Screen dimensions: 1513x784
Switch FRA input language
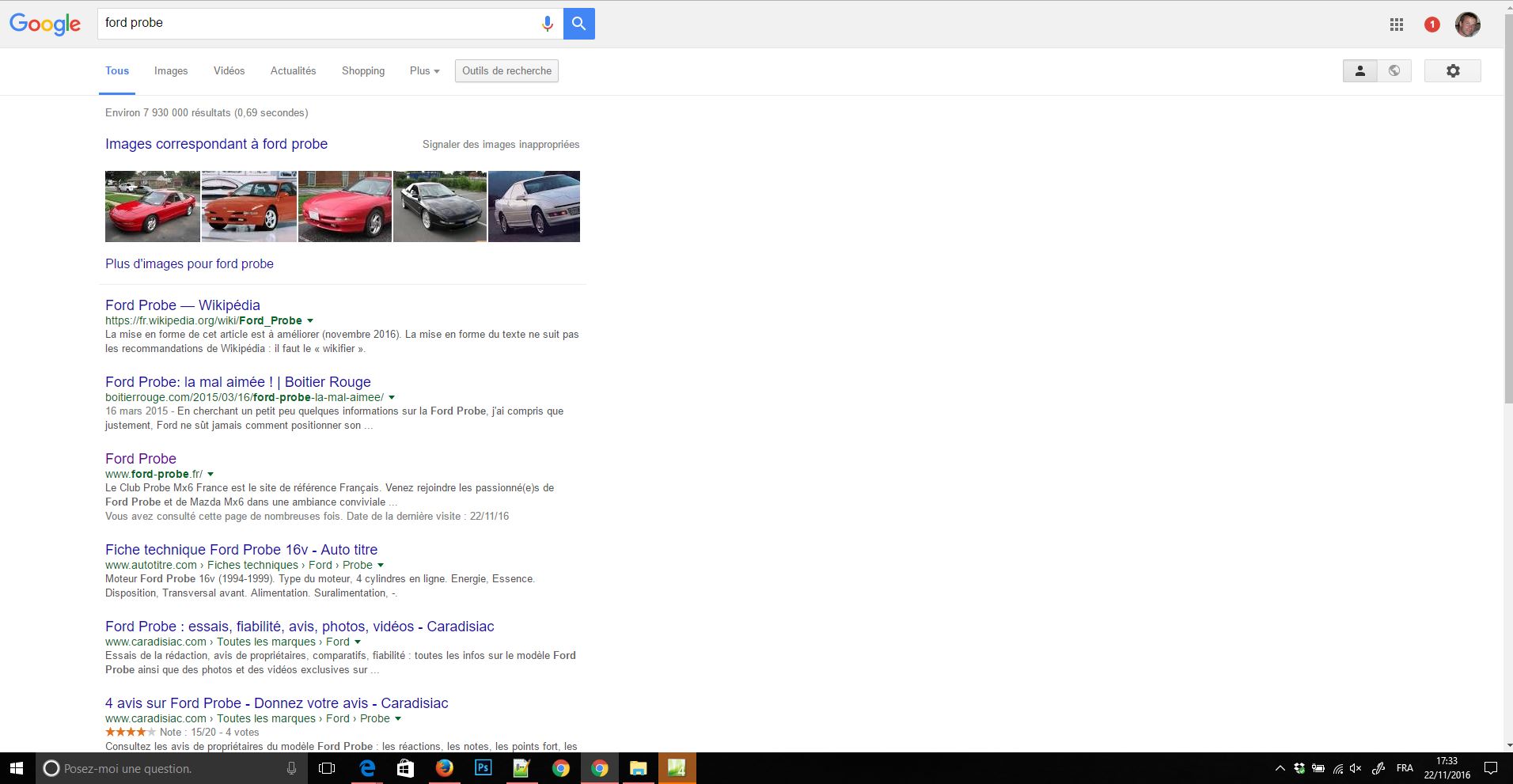(1405, 768)
